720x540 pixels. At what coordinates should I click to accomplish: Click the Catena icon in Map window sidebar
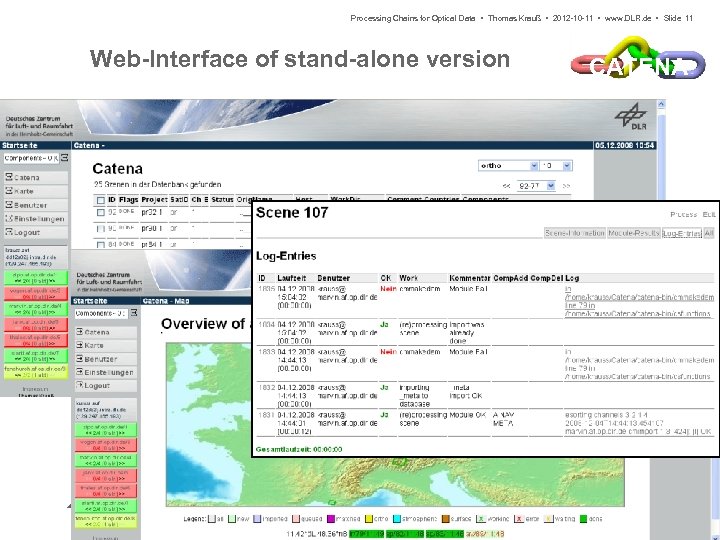79,331
